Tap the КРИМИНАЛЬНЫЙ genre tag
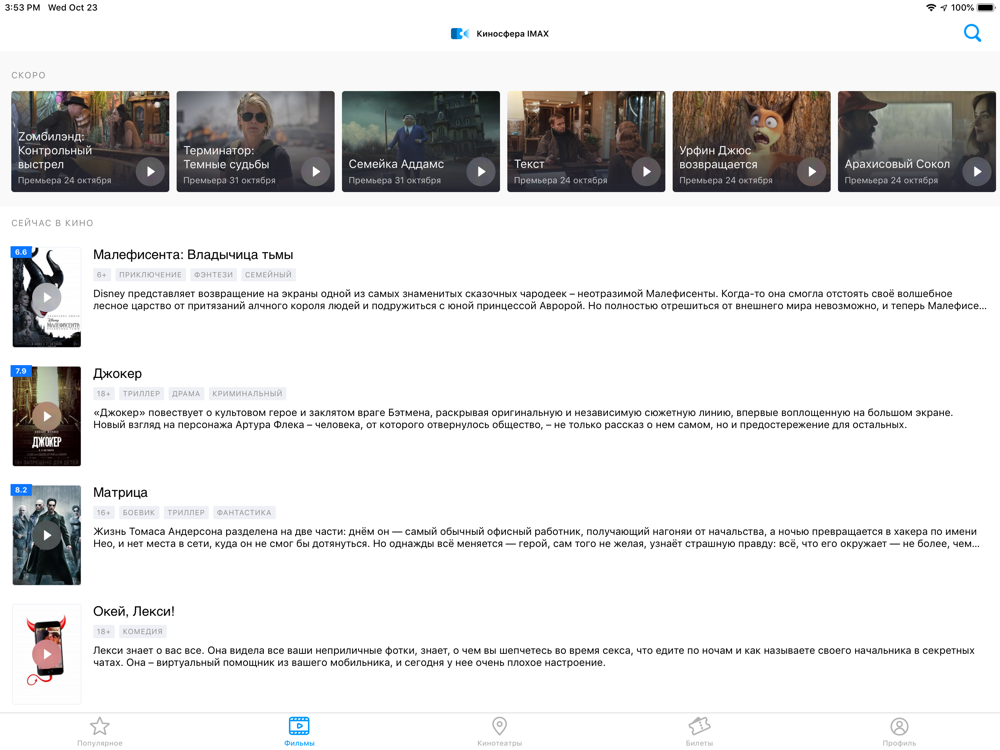The width and height of the screenshot is (1000, 750). [247, 393]
